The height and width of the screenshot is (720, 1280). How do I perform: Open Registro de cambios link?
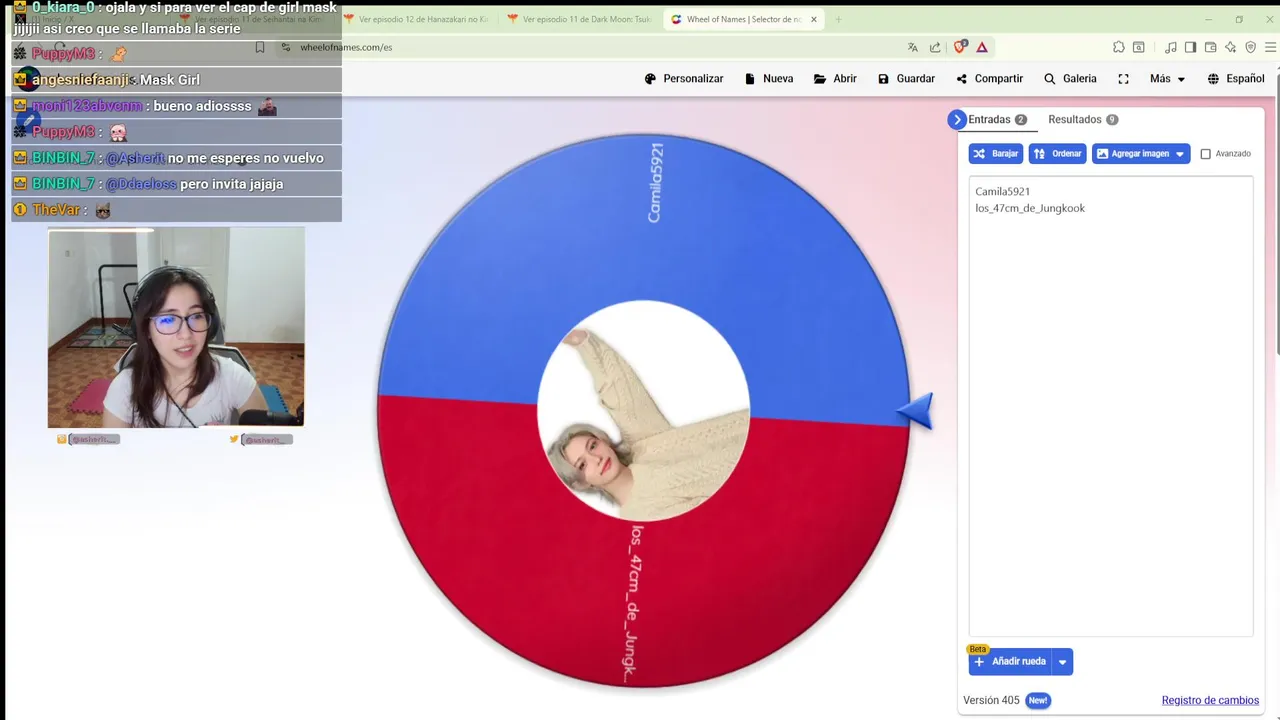1210,700
